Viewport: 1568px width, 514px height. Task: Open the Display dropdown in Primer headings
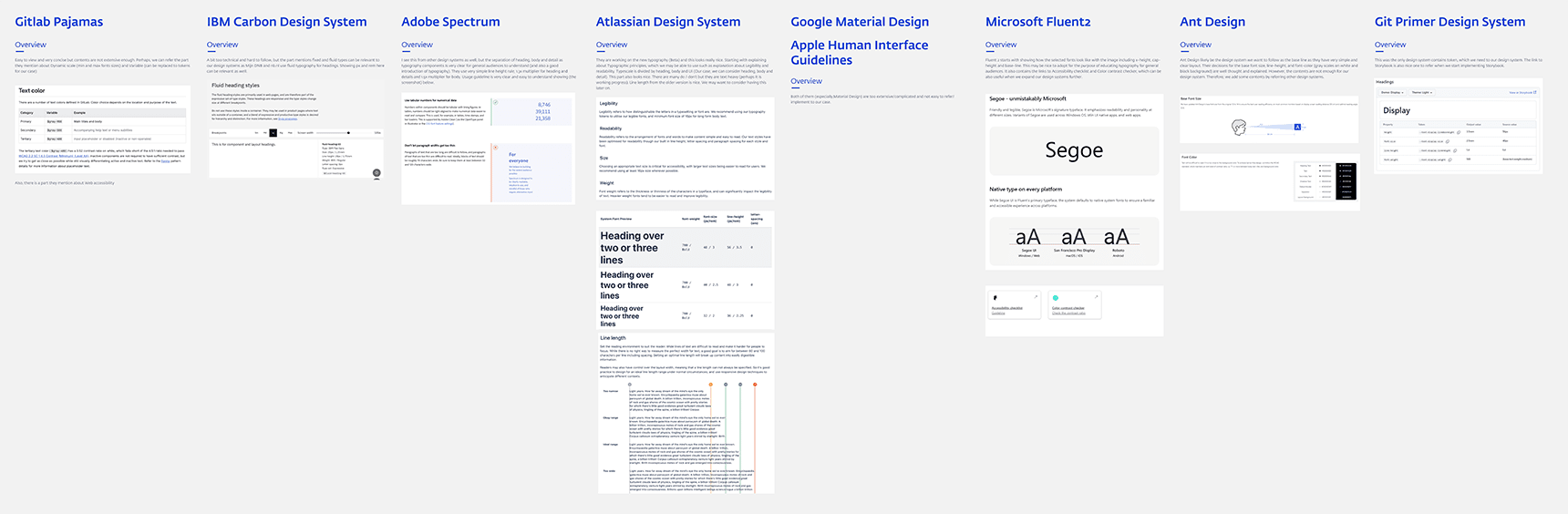[x=1392, y=92]
